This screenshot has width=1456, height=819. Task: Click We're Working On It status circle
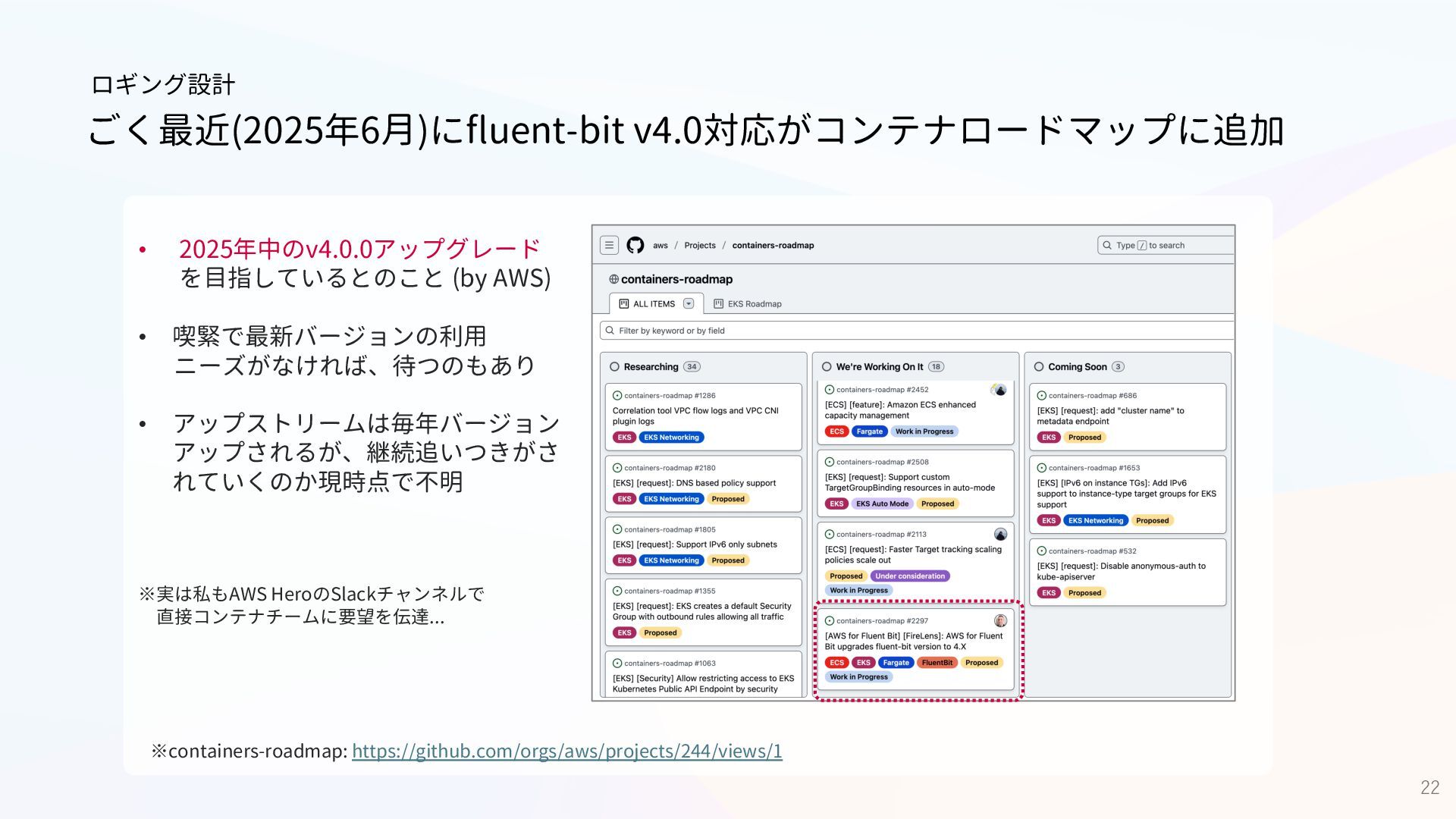coord(827,366)
